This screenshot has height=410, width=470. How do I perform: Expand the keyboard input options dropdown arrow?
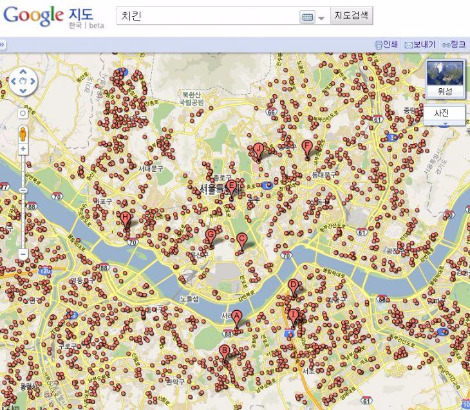(x=321, y=18)
